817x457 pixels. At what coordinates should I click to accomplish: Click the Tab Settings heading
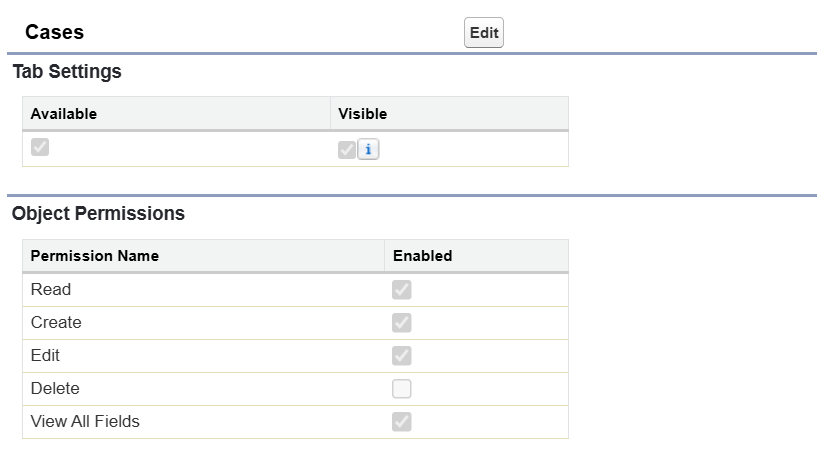67,72
